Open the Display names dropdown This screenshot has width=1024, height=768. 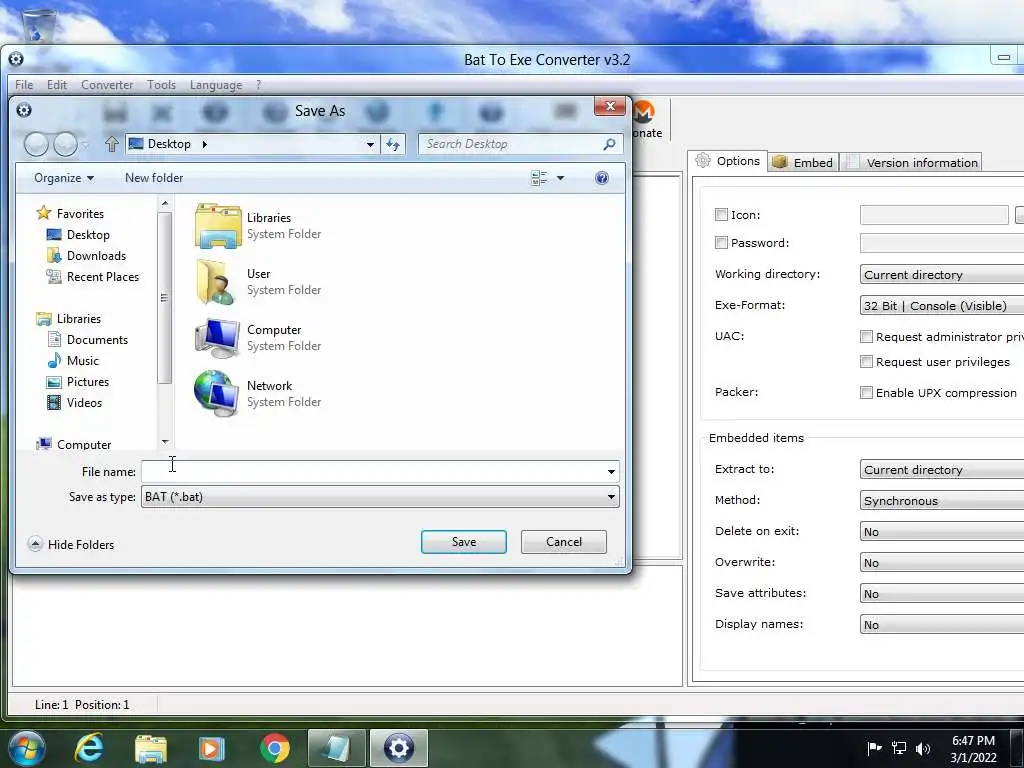pyautogui.click(x=942, y=624)
